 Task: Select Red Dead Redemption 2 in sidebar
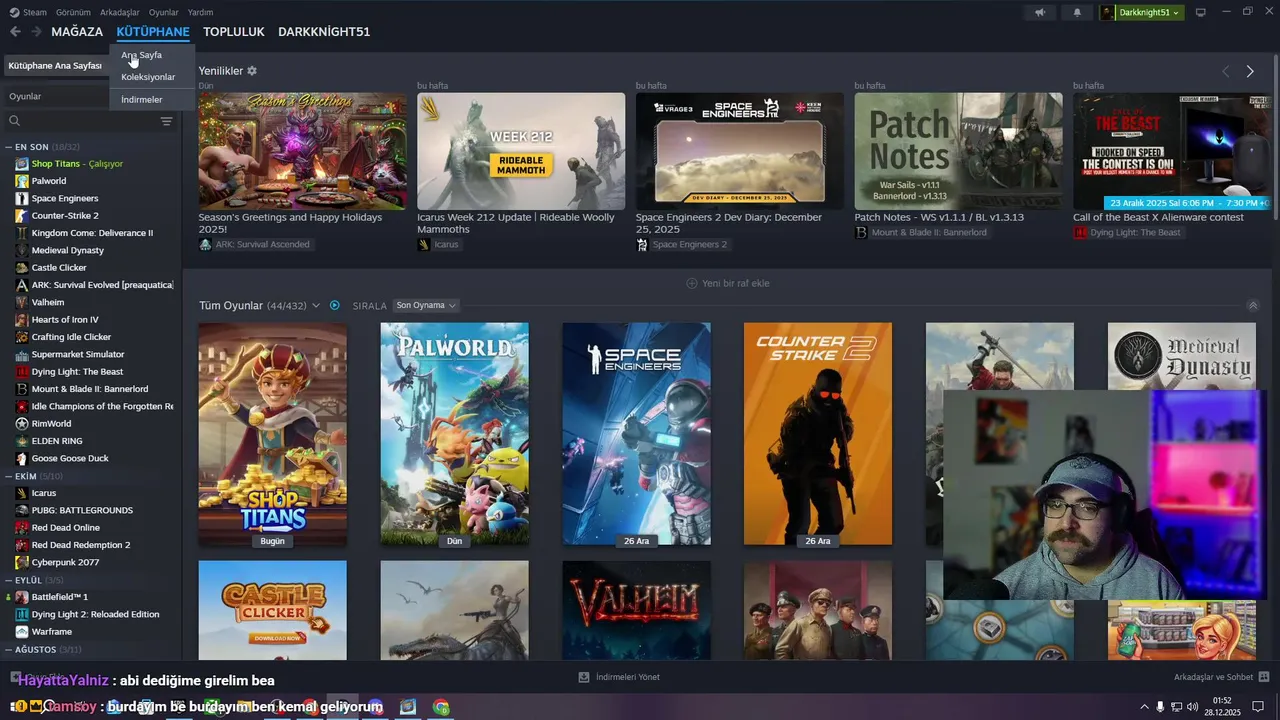(x=81, y=545)
